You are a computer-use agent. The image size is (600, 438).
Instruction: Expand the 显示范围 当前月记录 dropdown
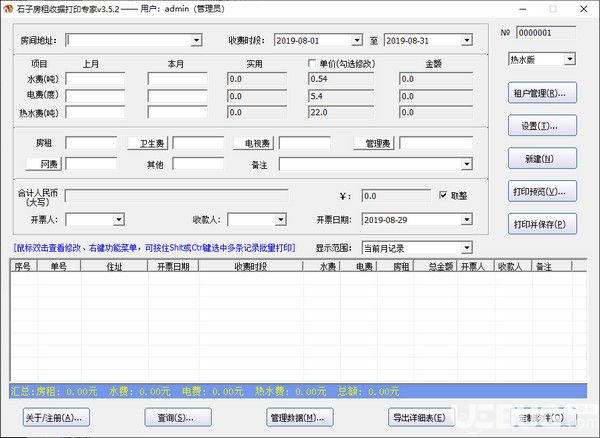tap(466, 248)
